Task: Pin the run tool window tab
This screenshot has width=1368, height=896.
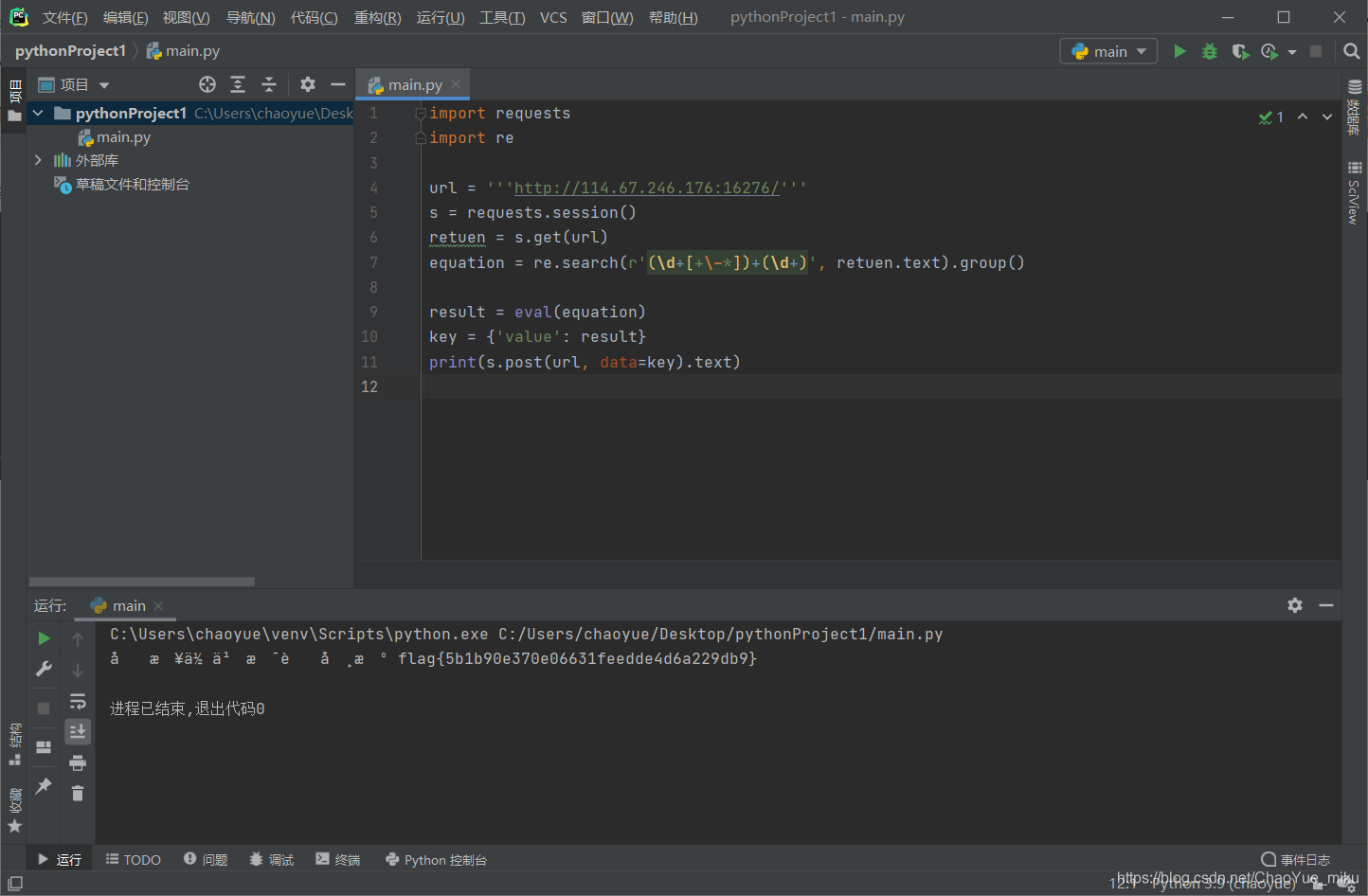Action: pos(43,785)
